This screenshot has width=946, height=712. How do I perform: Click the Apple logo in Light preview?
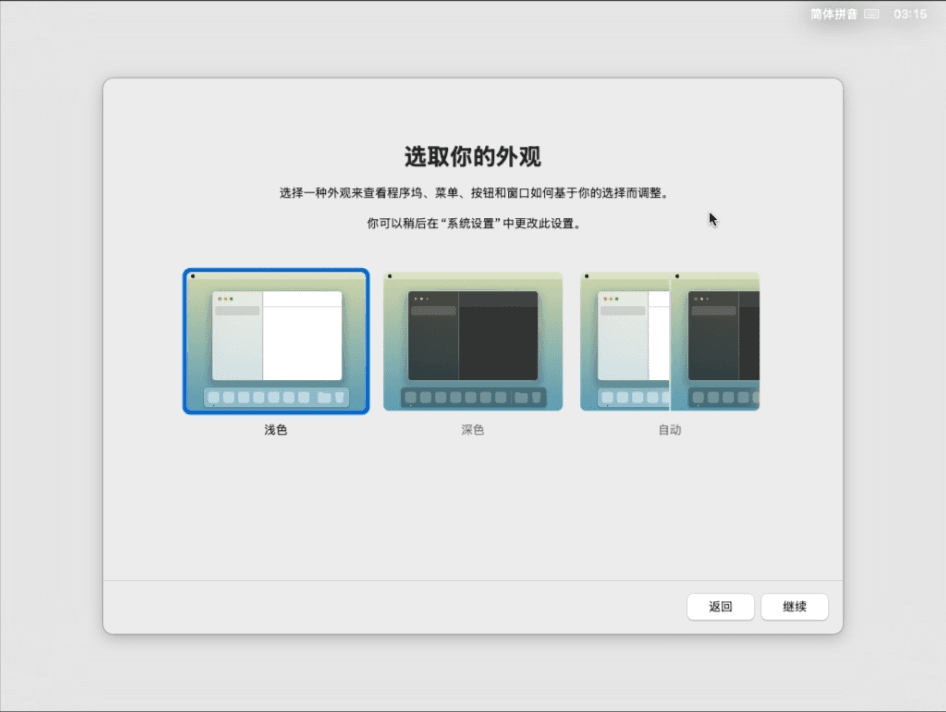click(x=192, y=276)
